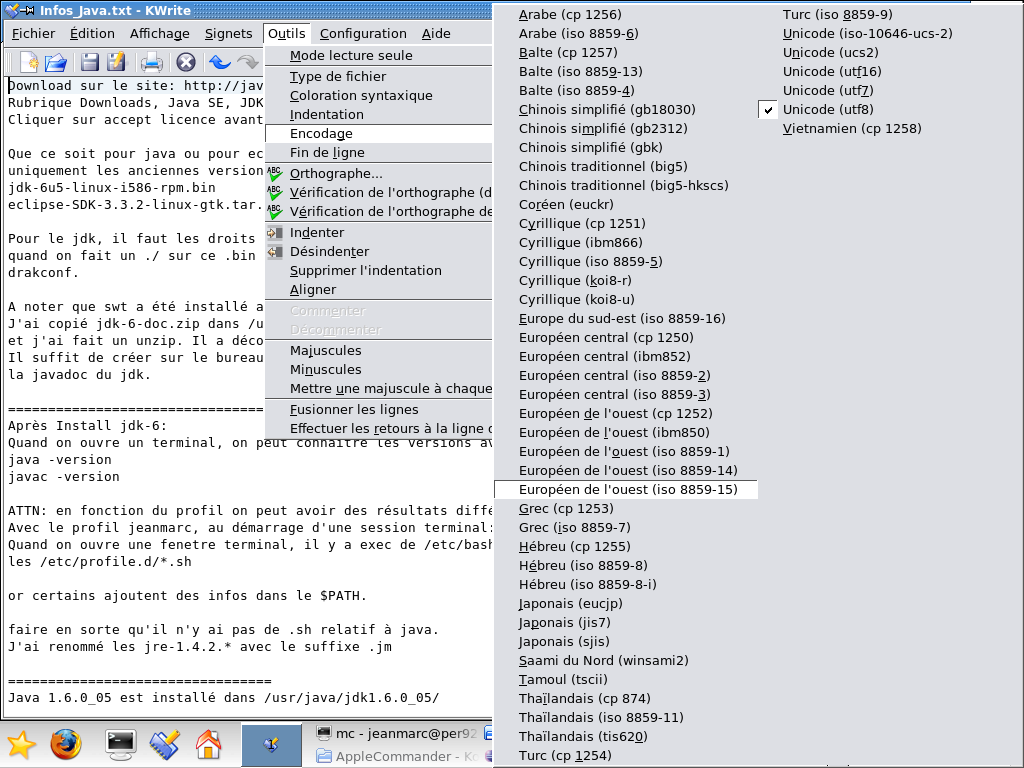Click the virtual desktop pager

[x=272, y=744]
